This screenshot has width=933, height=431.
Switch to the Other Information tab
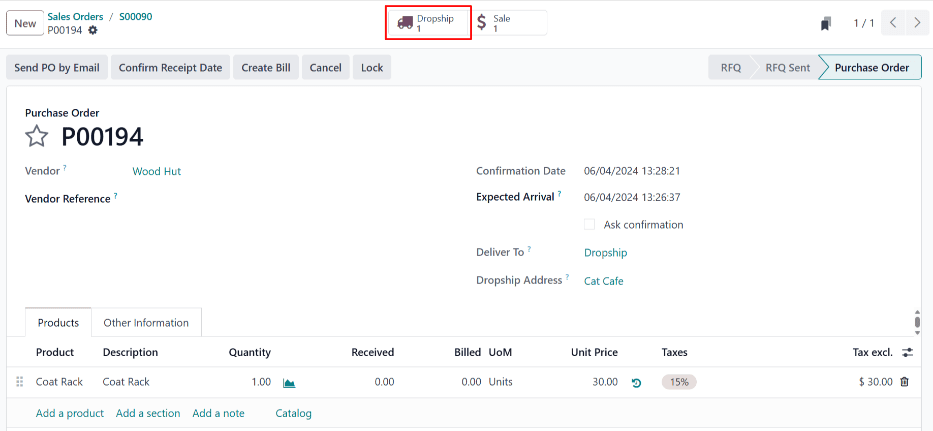[x=146, y=323]
